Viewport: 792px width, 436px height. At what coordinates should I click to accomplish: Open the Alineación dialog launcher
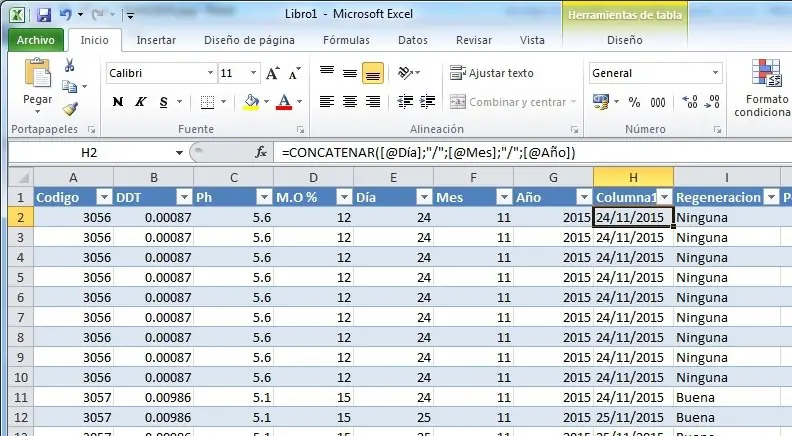coord(574,130)
